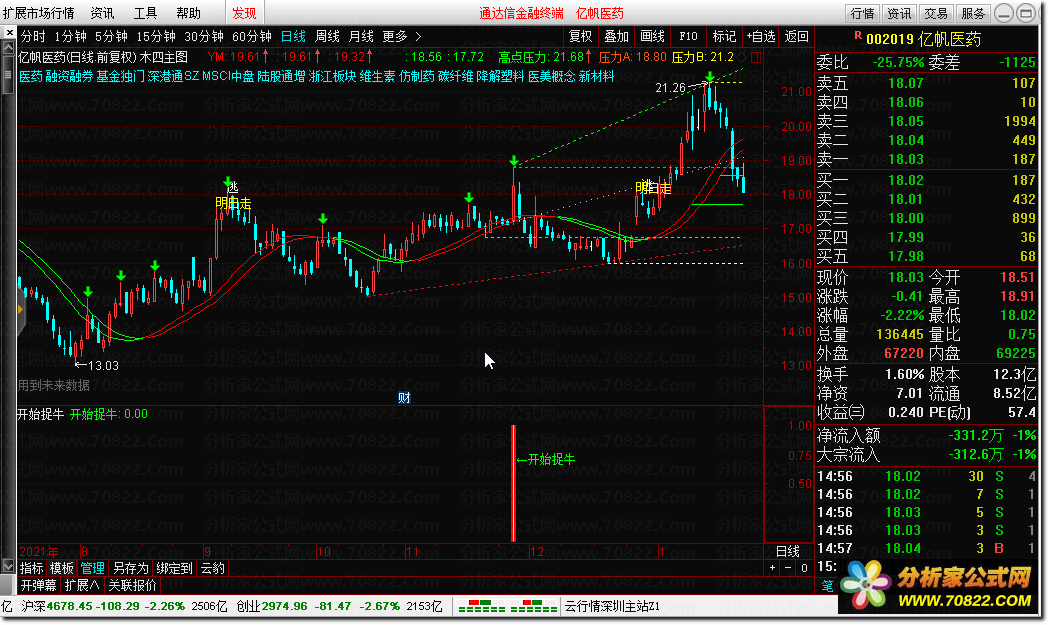Click the red 开始捉牛 signal bar
This screenshot has height=625, width=1050.
(514, 483)
